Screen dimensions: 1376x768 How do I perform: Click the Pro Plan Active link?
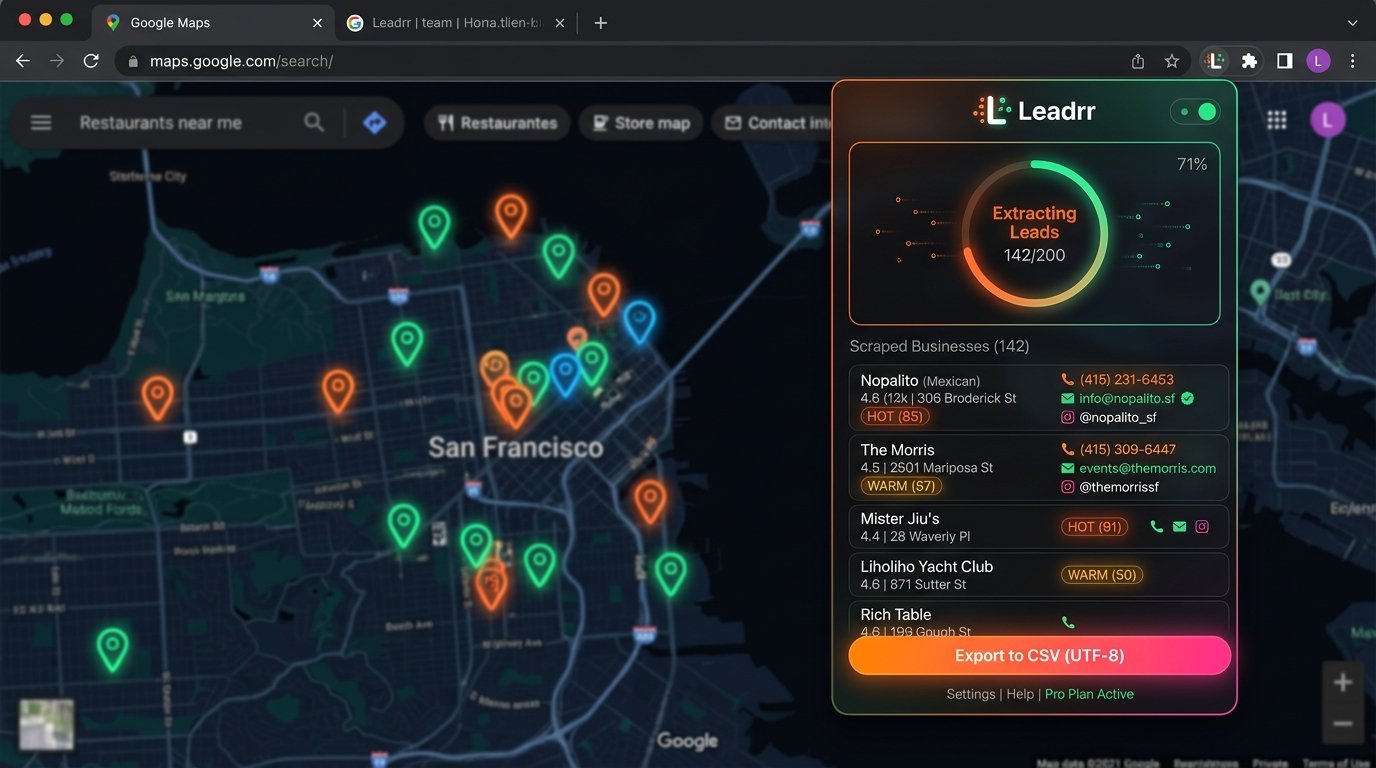tap(1089, 694)
